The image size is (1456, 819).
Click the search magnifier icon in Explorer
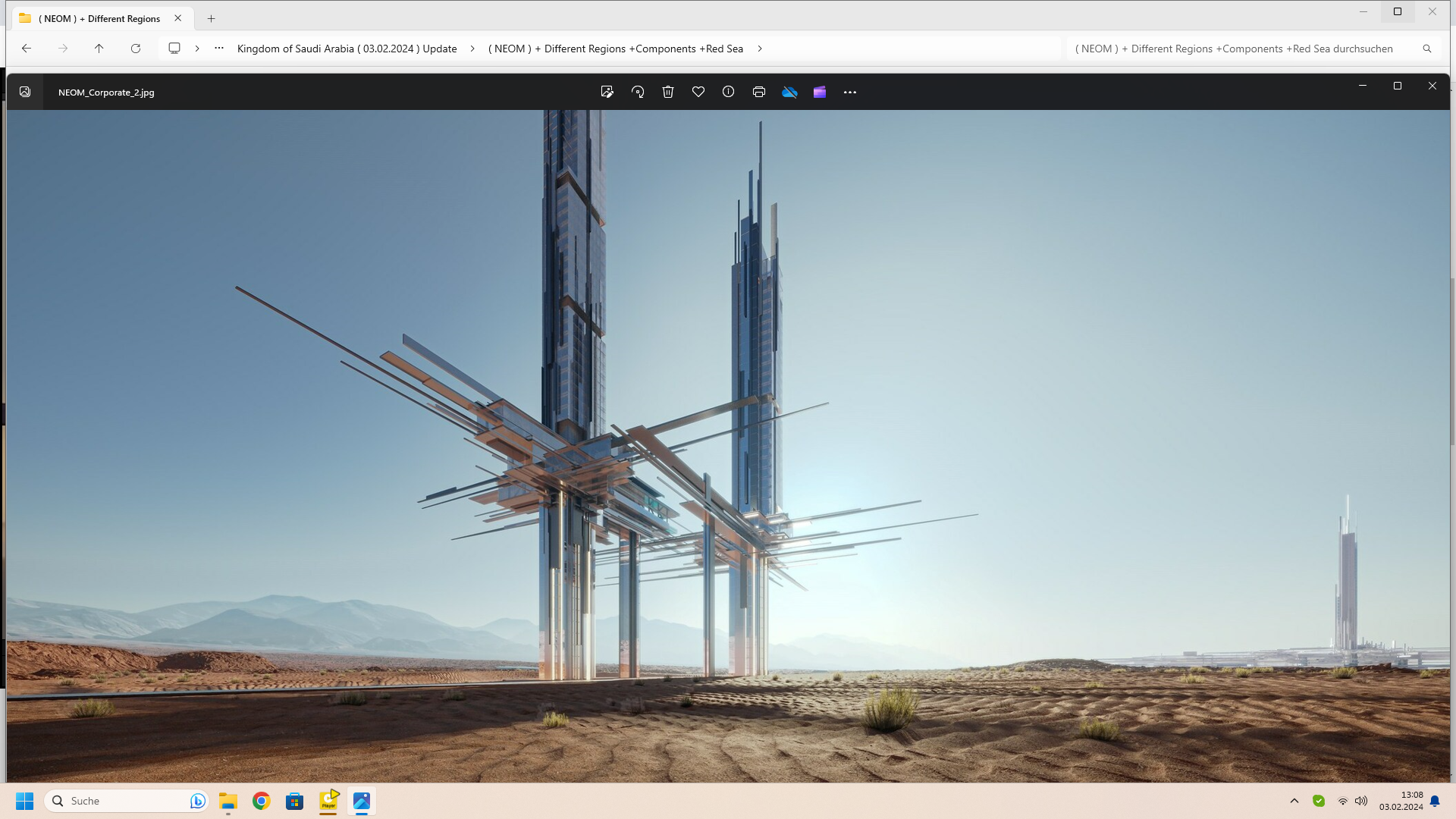coord(1427,49)
